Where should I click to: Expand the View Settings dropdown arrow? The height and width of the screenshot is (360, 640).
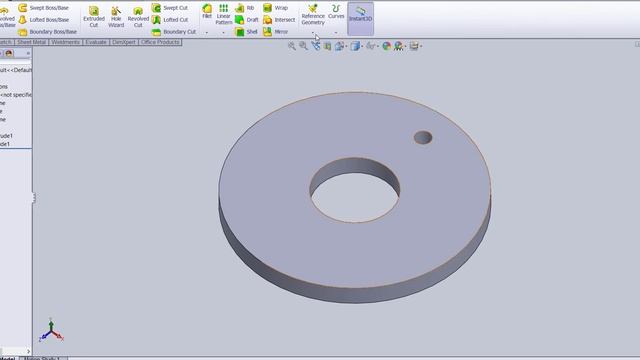pyautogui.click(x=421, y=47)
